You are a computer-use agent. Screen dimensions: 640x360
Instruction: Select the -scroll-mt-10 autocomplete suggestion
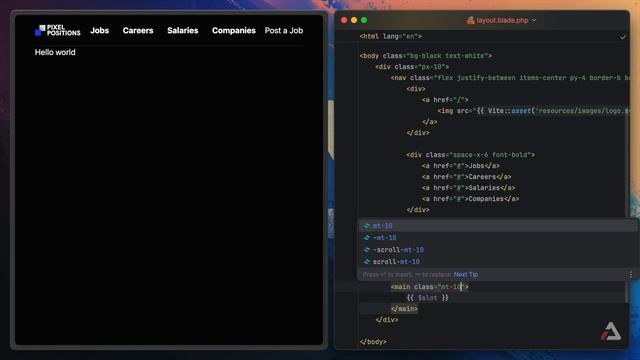(498, 249)
